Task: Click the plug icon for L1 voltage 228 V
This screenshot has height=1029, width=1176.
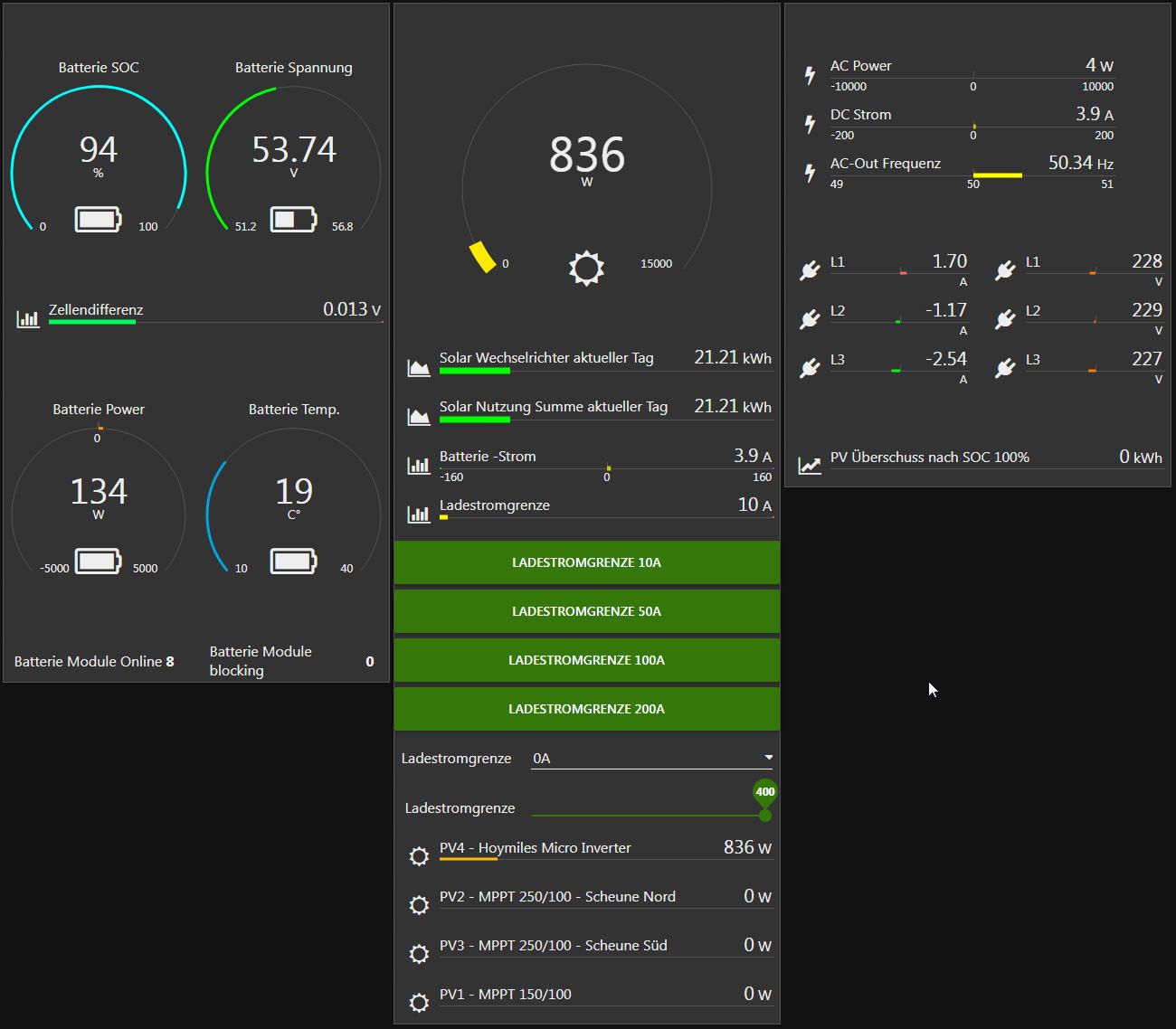Action: (1005, 270)
